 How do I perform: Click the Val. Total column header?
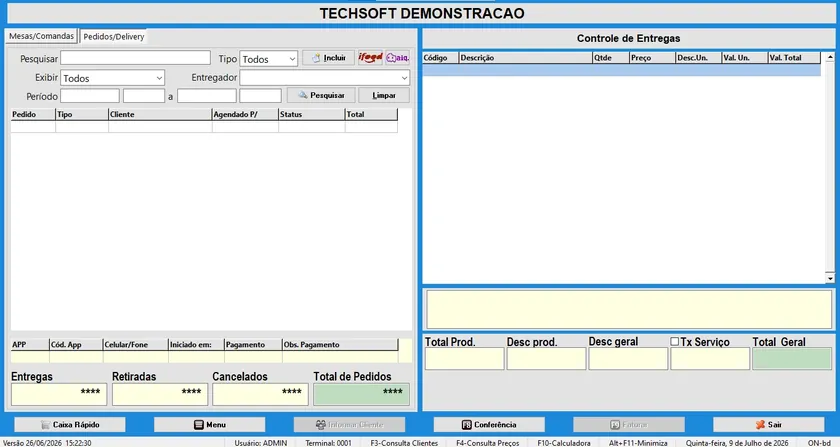pos(794,57)
